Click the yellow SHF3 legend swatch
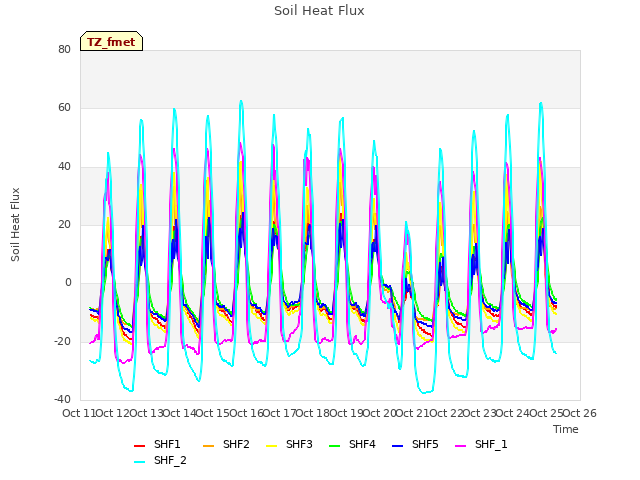This screenshot has height=480, width=640. [271, 446]
